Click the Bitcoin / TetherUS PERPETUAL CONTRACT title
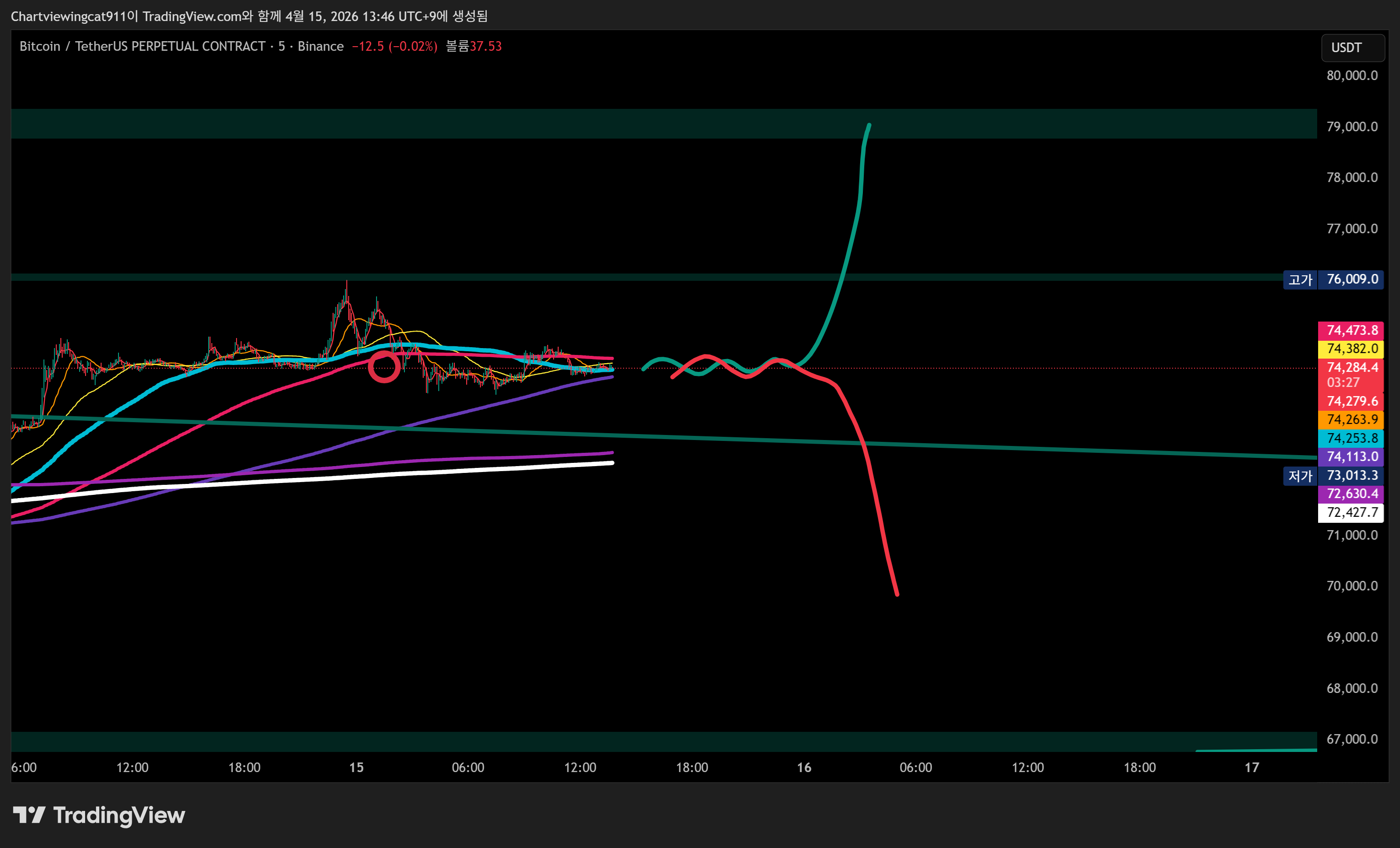The image size is (1400, 848). (142, 47)
